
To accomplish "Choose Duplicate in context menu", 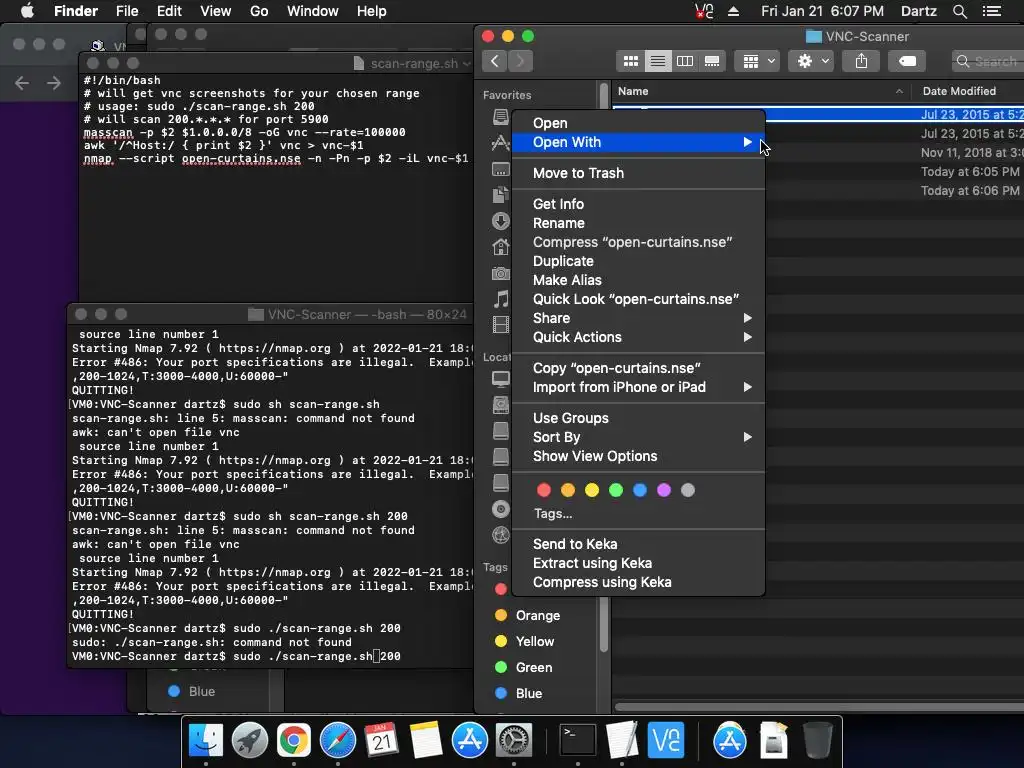I will pyautogui.click(x=638, y=261).
